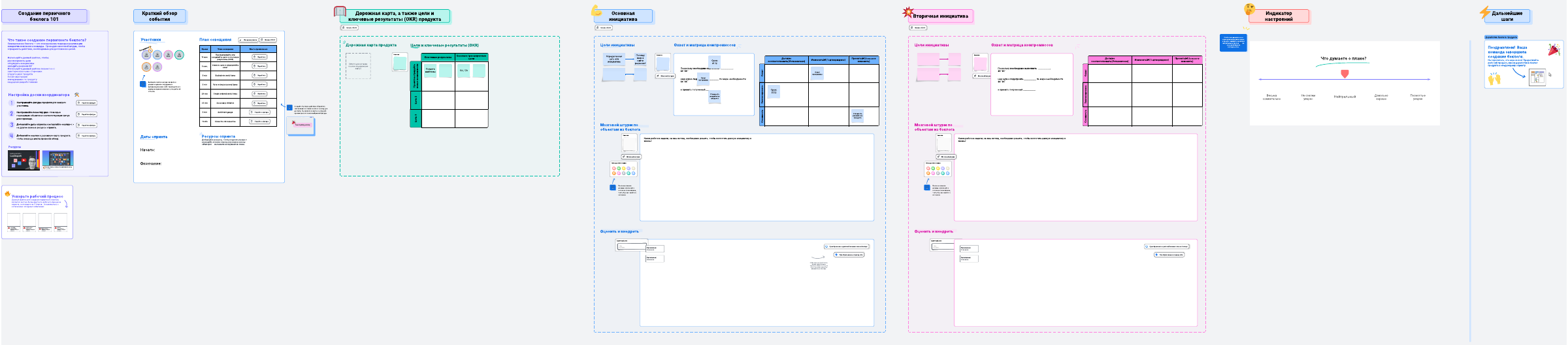The height and width of the screenshot is (345, 1568).
Task: Click the thinking face icon above Индикатор настроений
Action: (1249, 9)
